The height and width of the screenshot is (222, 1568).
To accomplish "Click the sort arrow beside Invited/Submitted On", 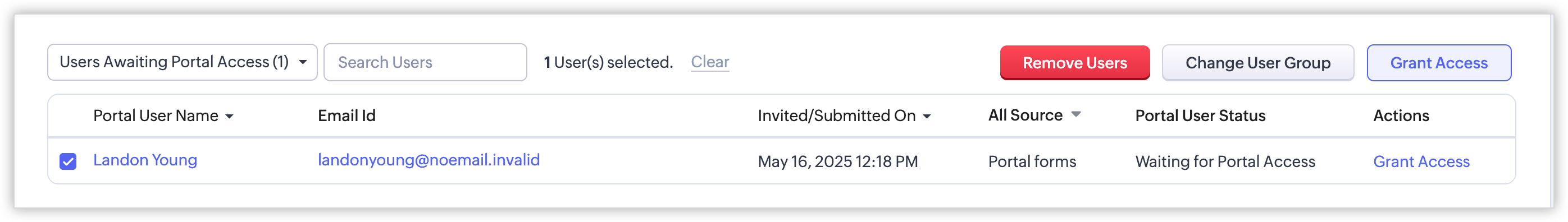I will click(x=927, y=116).
